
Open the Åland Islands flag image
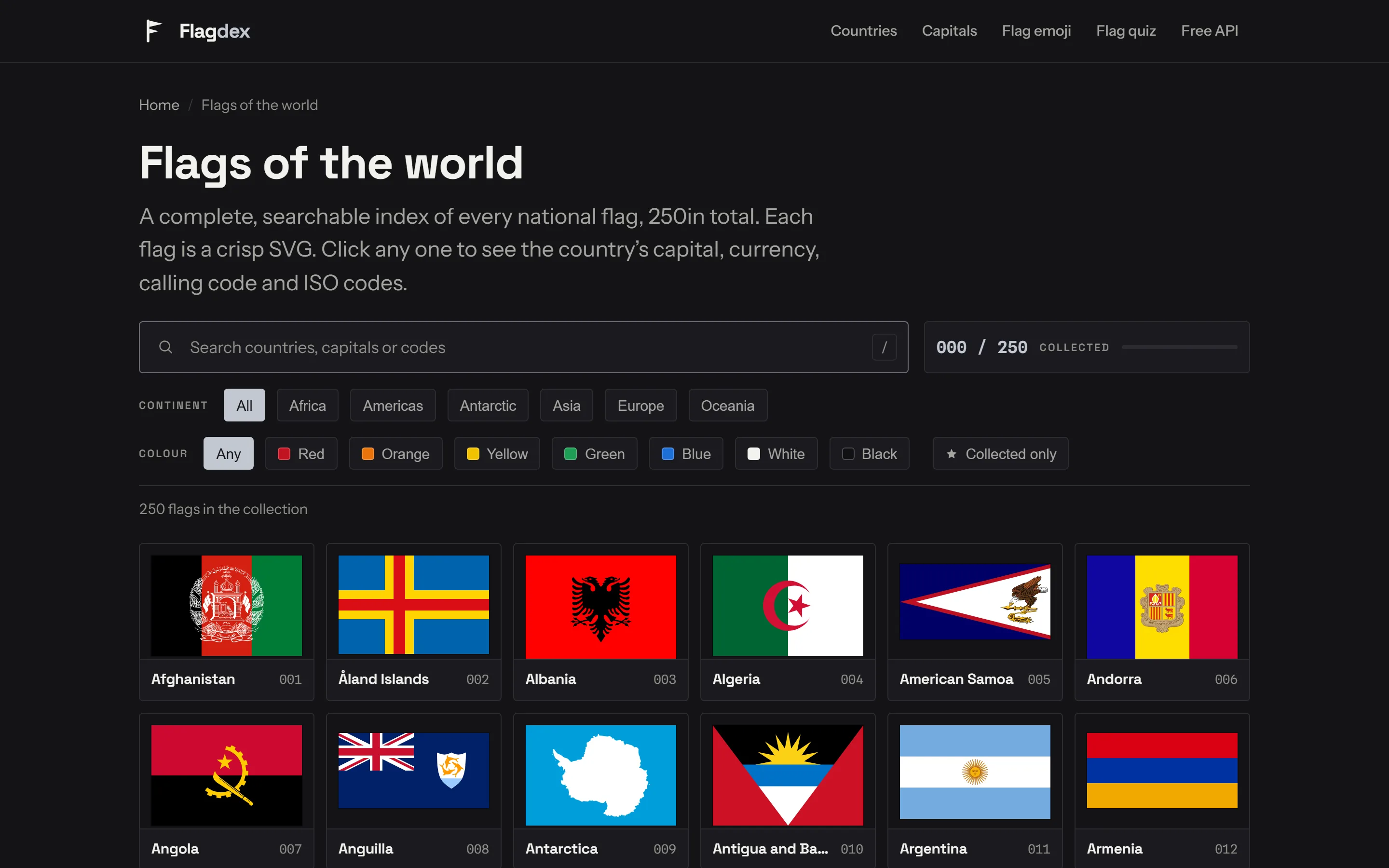413,605
